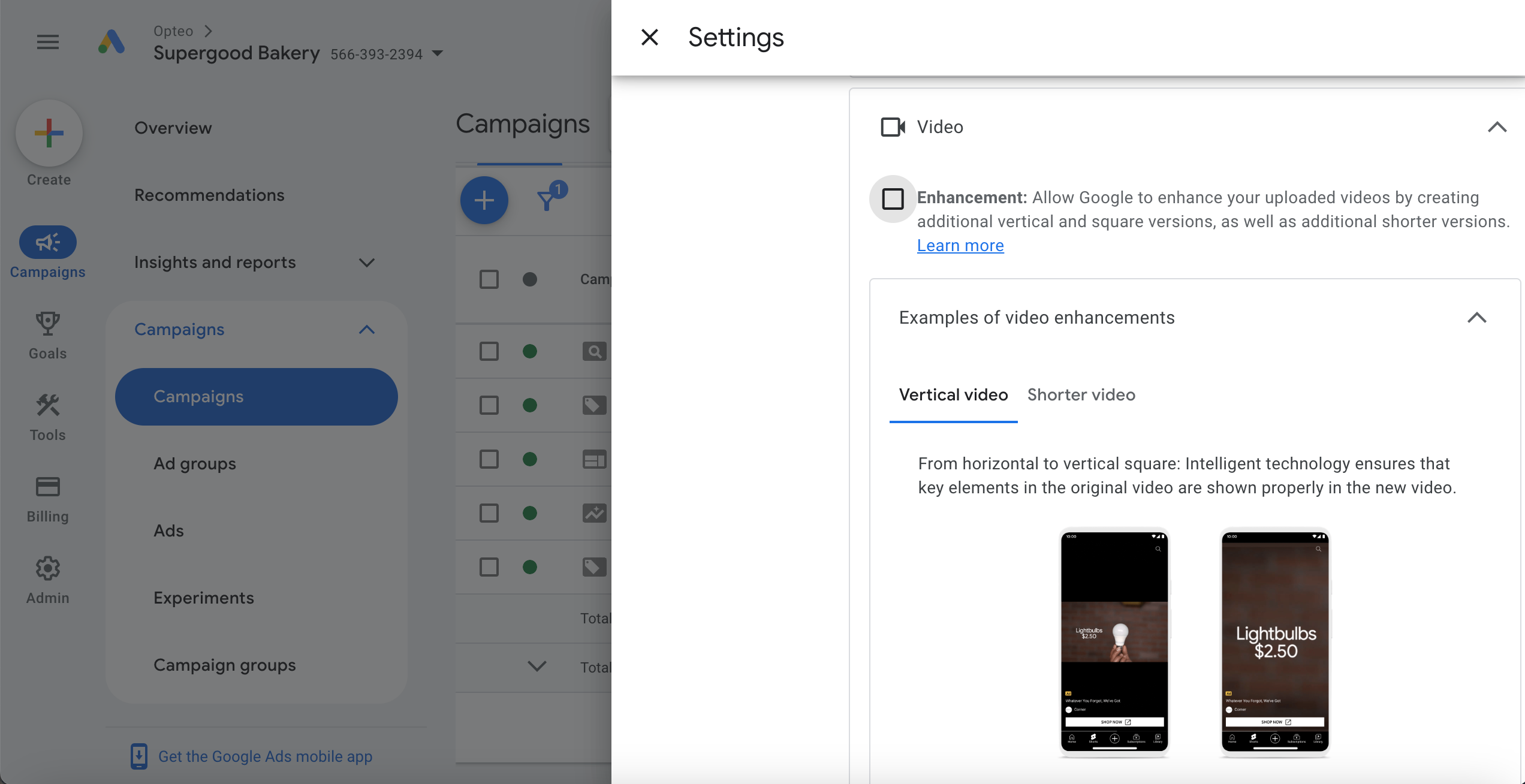The height and width of the screenshot is (784, 1525).
Task: Tick the select-all campaigns header checkbox
Action: pyautogui.click(x=489, y=279)
